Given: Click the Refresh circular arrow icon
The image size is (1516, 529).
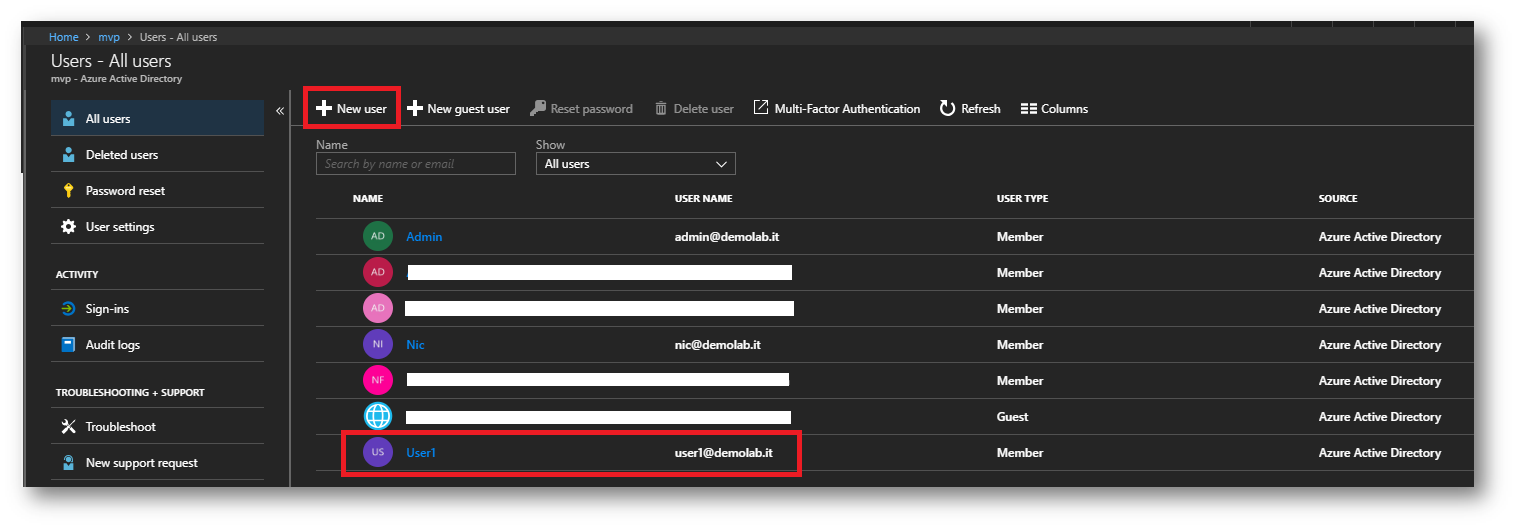Looking at the screenshot, I should tap(947, 108).
